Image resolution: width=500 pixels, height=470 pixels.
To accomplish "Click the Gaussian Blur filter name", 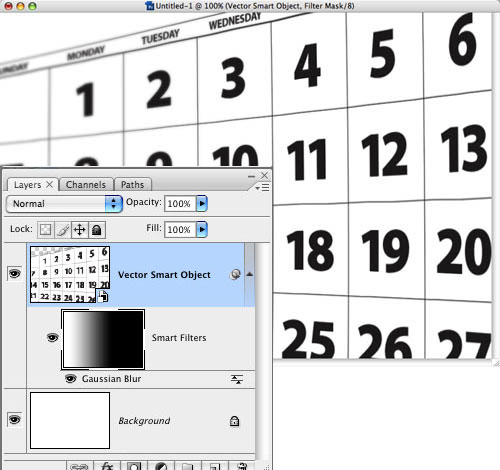I will (111, 379).
